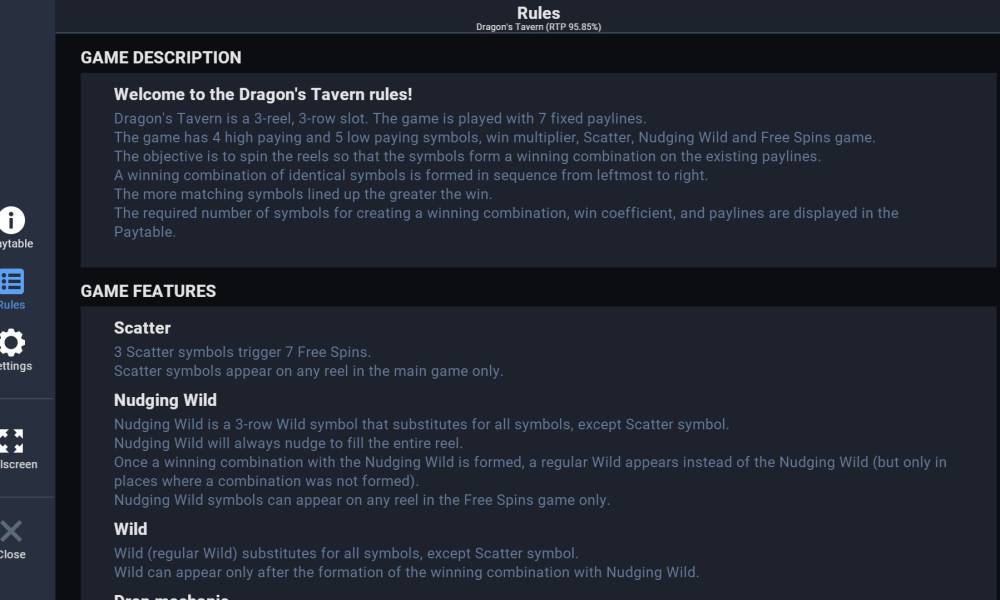
Task: Open the Paytable info icon
Action: (12, 221)
